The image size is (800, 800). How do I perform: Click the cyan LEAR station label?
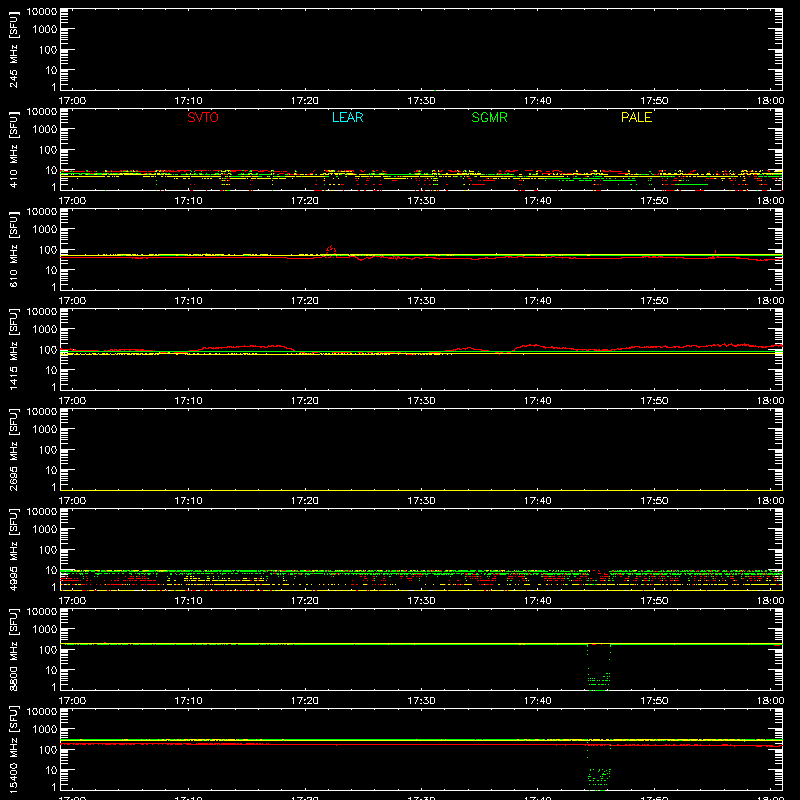click(x=347, y=117)
